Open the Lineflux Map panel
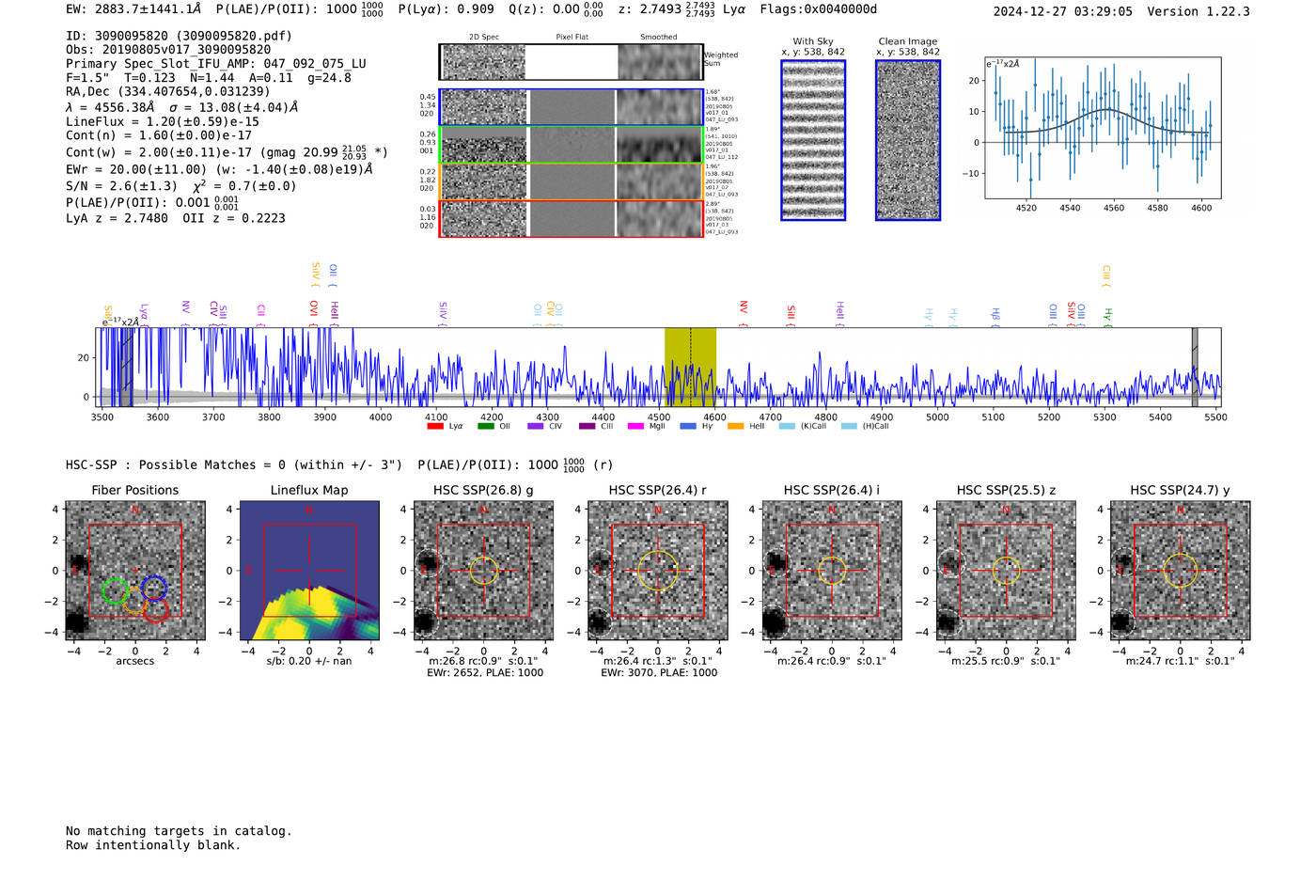Viewport: 1316px width, 896px height. coord(309,571)
